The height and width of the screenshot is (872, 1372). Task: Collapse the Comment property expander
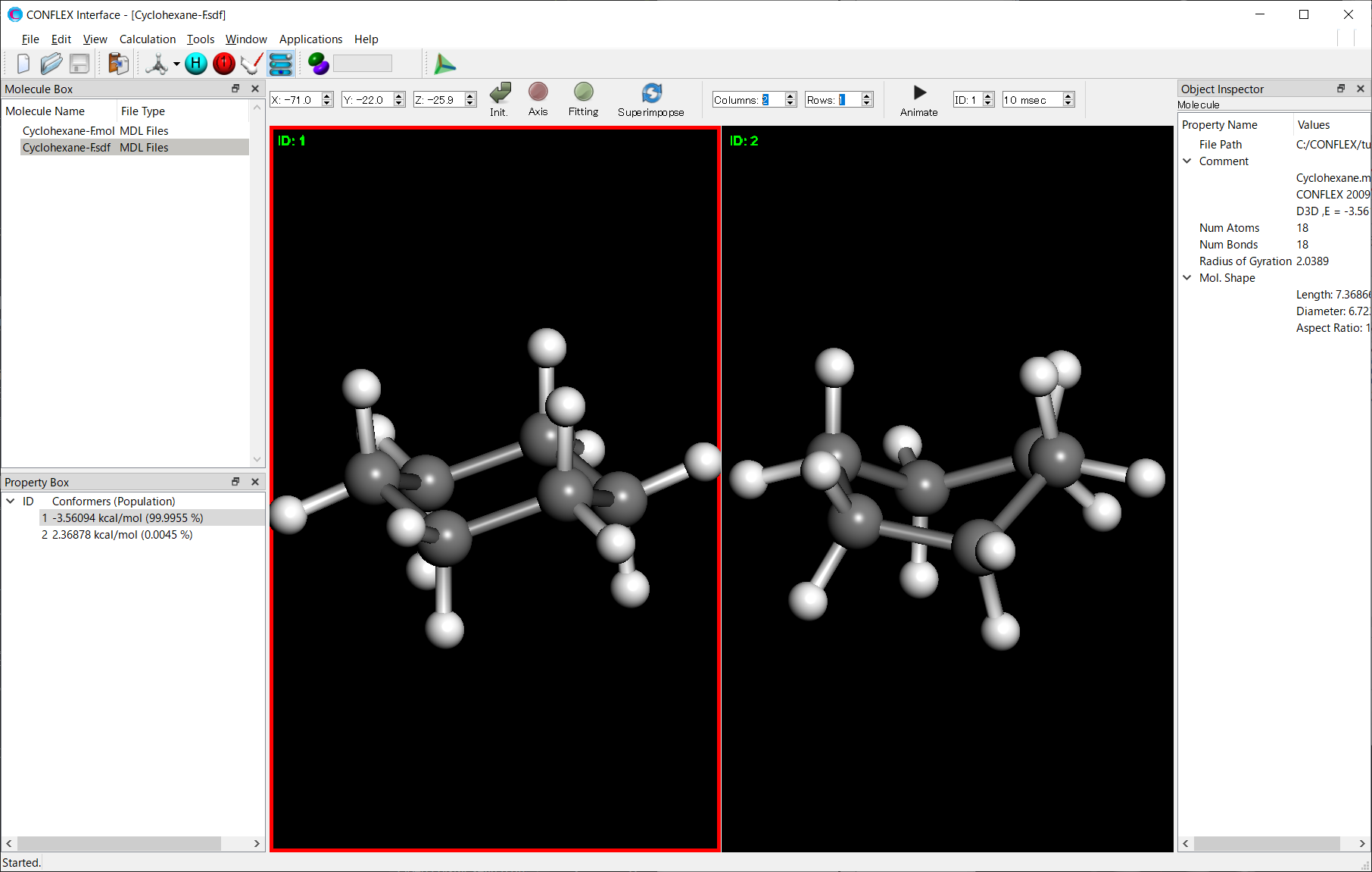[1187, 161]
